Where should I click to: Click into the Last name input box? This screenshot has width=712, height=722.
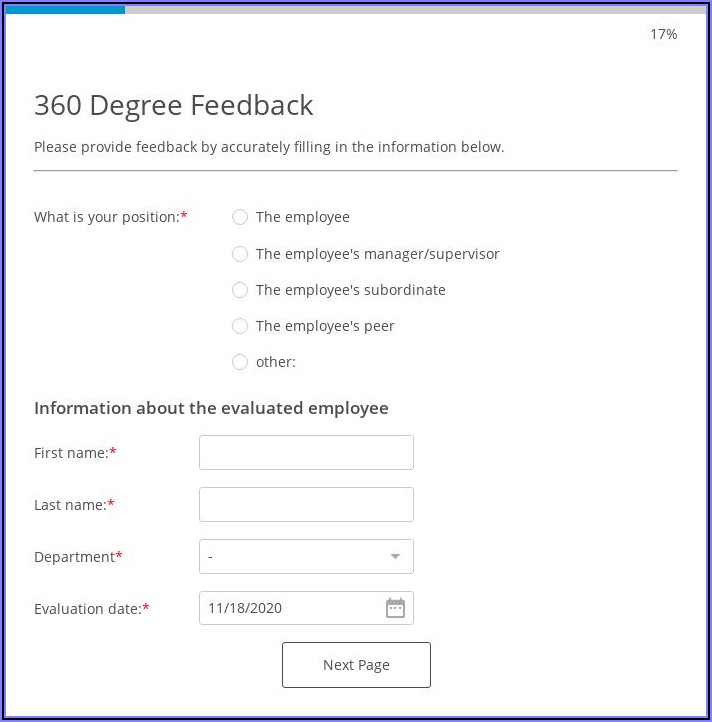[306, 504]
